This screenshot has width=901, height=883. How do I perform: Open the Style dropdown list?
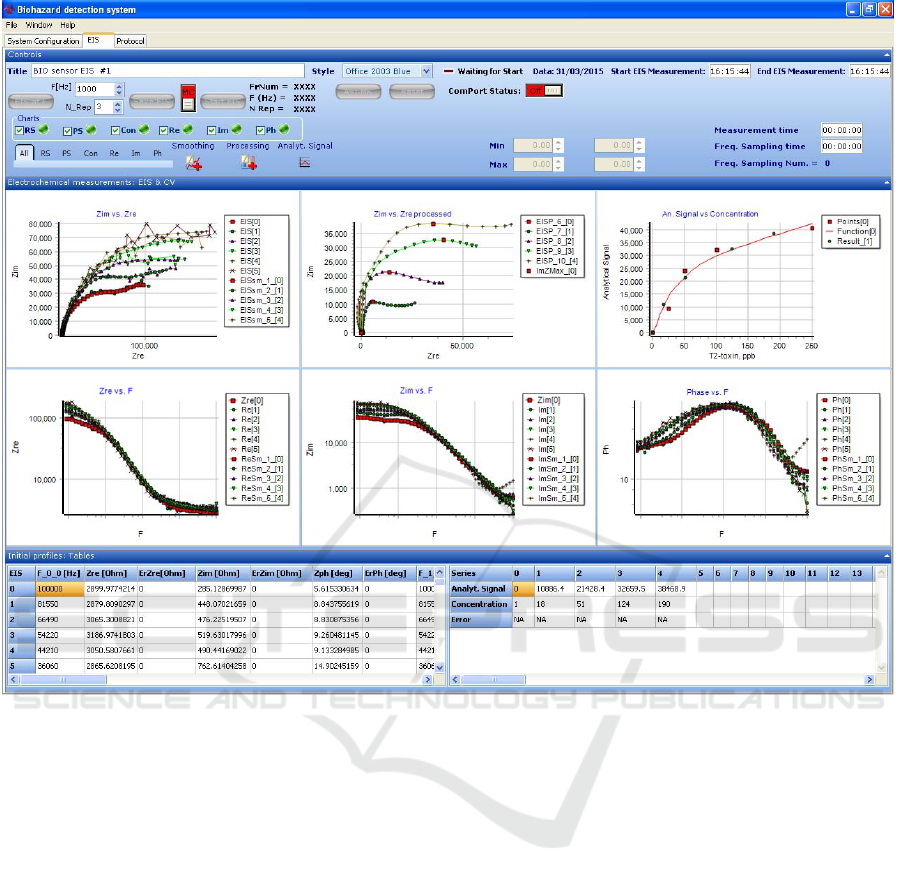[427, 72]
